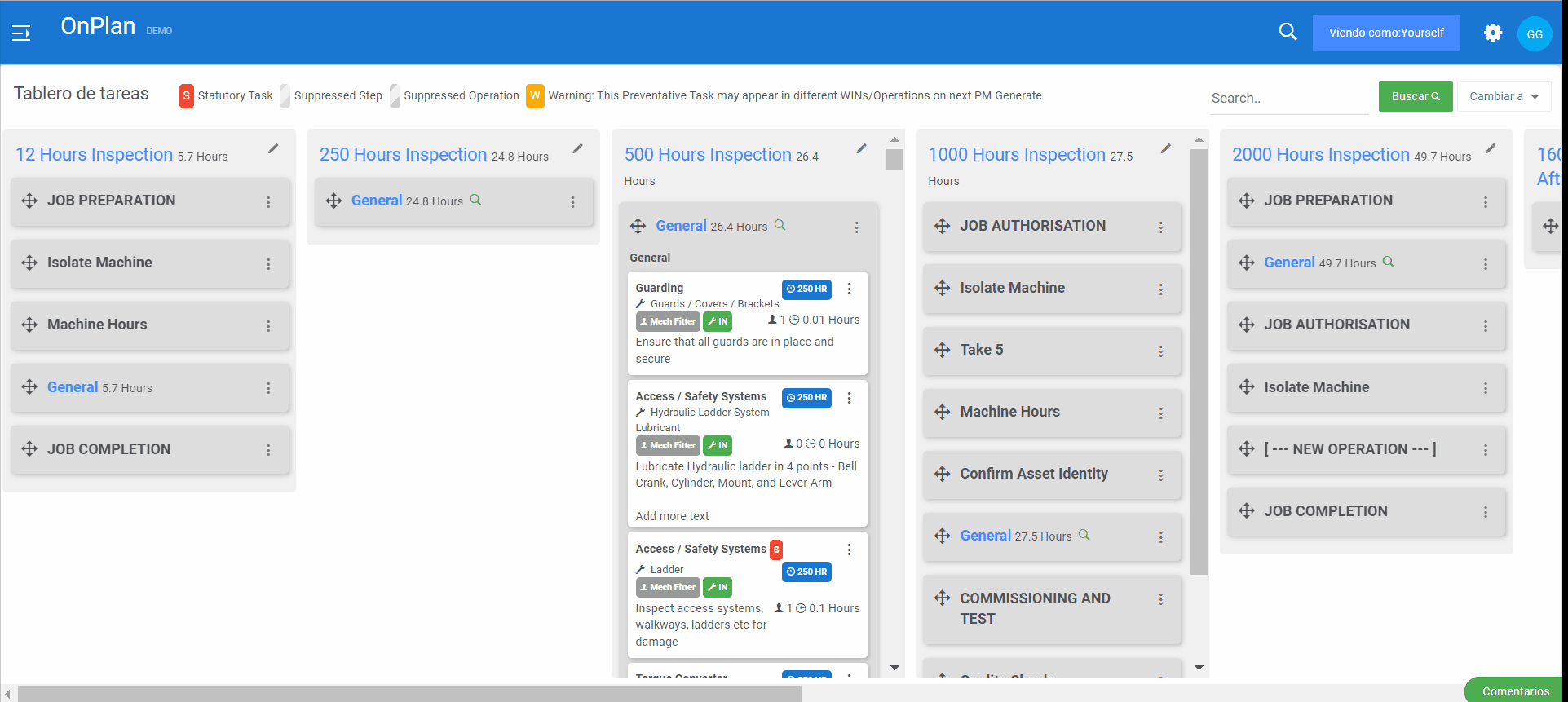
Task: Click the green Buscar button
Action: [1415, 96]
